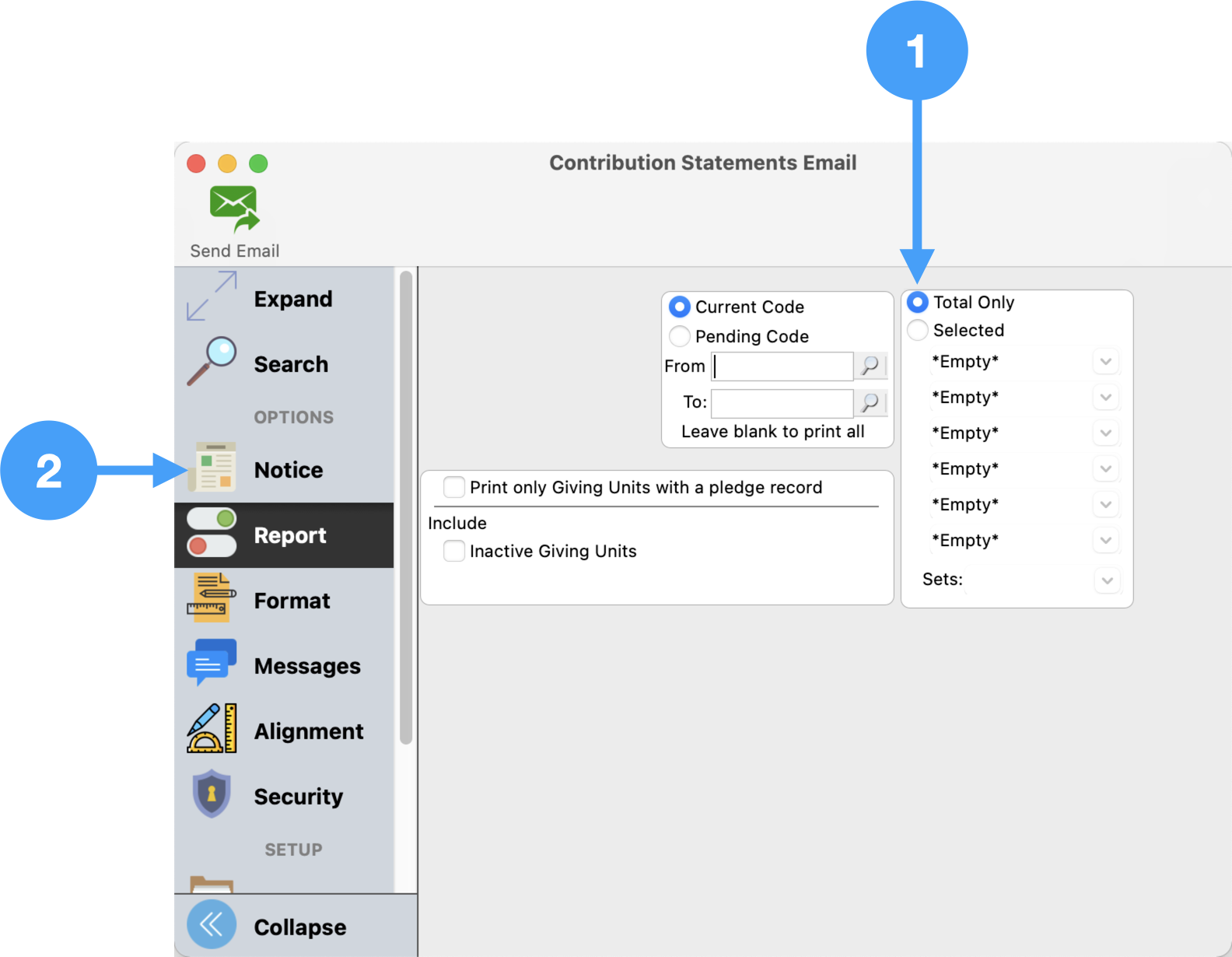Select the Total Only radio button
1232x957 pixels.
918,302
